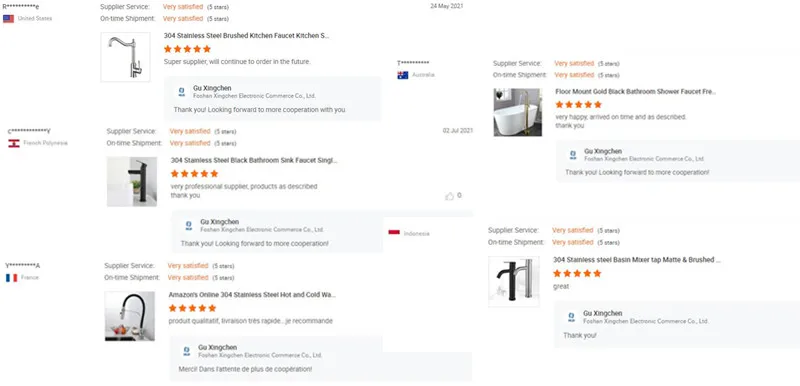Viewport: 800px width, 386px height.
Task: Click the thumbs-up like icon
Action: click(449, 196)
